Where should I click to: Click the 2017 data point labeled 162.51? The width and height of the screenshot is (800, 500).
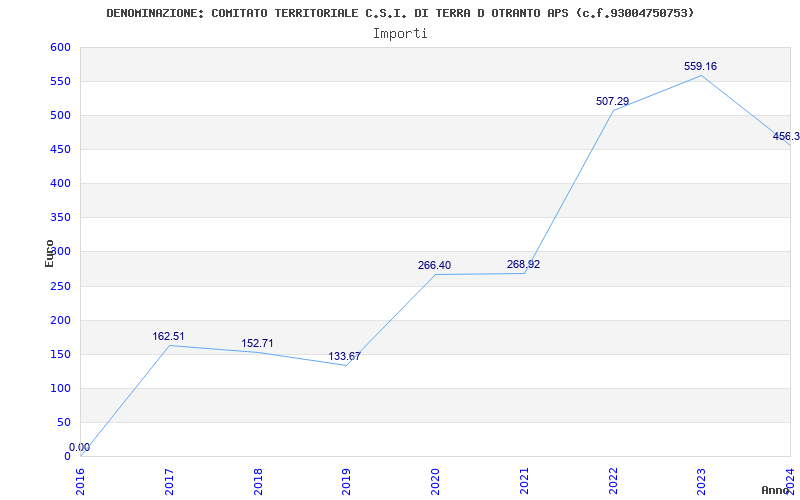pos(168,337)
